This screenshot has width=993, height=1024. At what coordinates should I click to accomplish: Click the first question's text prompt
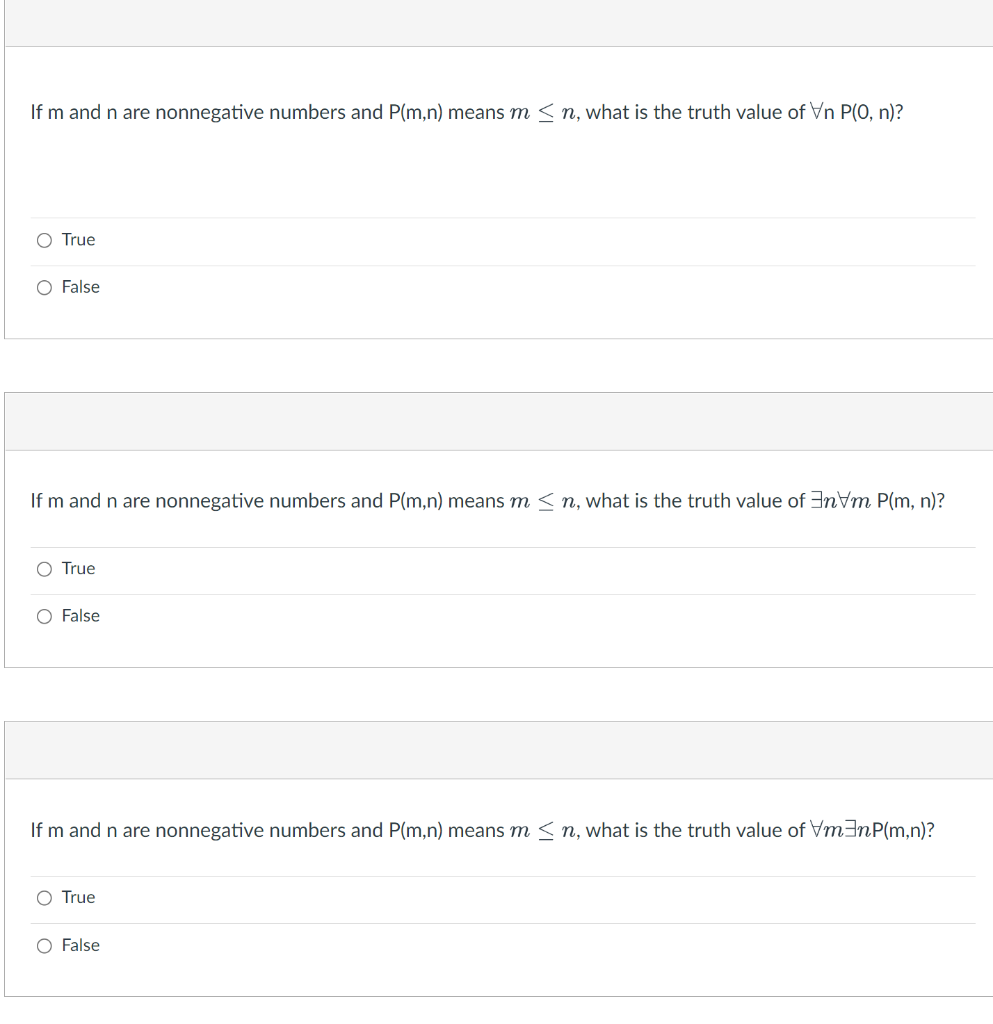(x=466, y=112)
